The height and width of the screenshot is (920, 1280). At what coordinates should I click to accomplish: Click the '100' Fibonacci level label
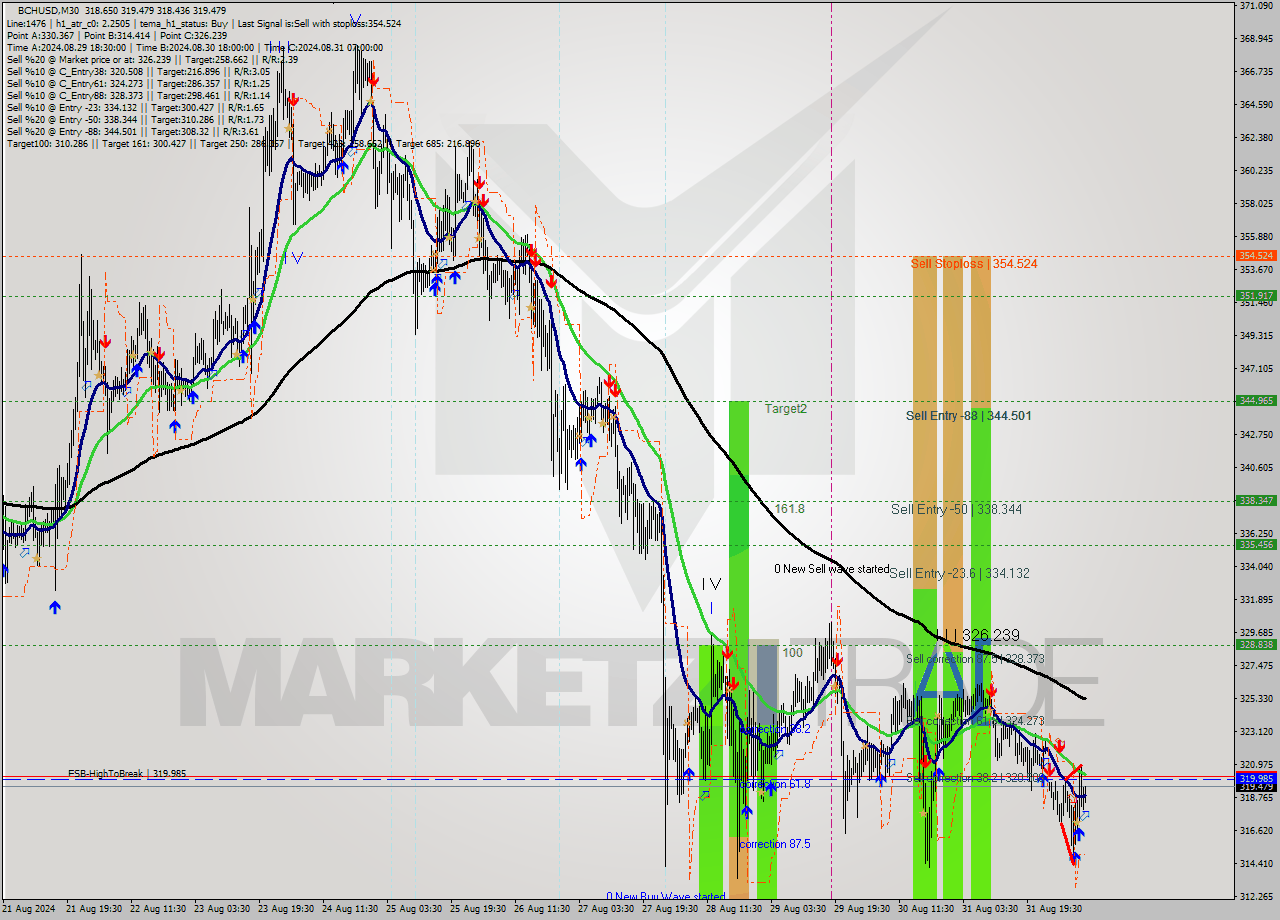[x=792, y=653]
